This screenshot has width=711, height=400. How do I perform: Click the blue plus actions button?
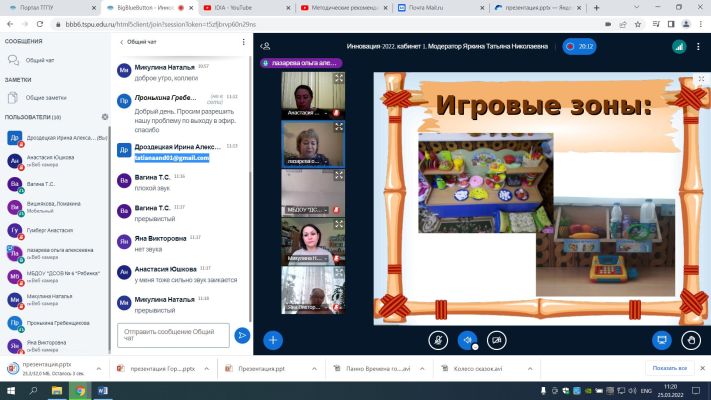pyautogui.click(x=273, y=340)
